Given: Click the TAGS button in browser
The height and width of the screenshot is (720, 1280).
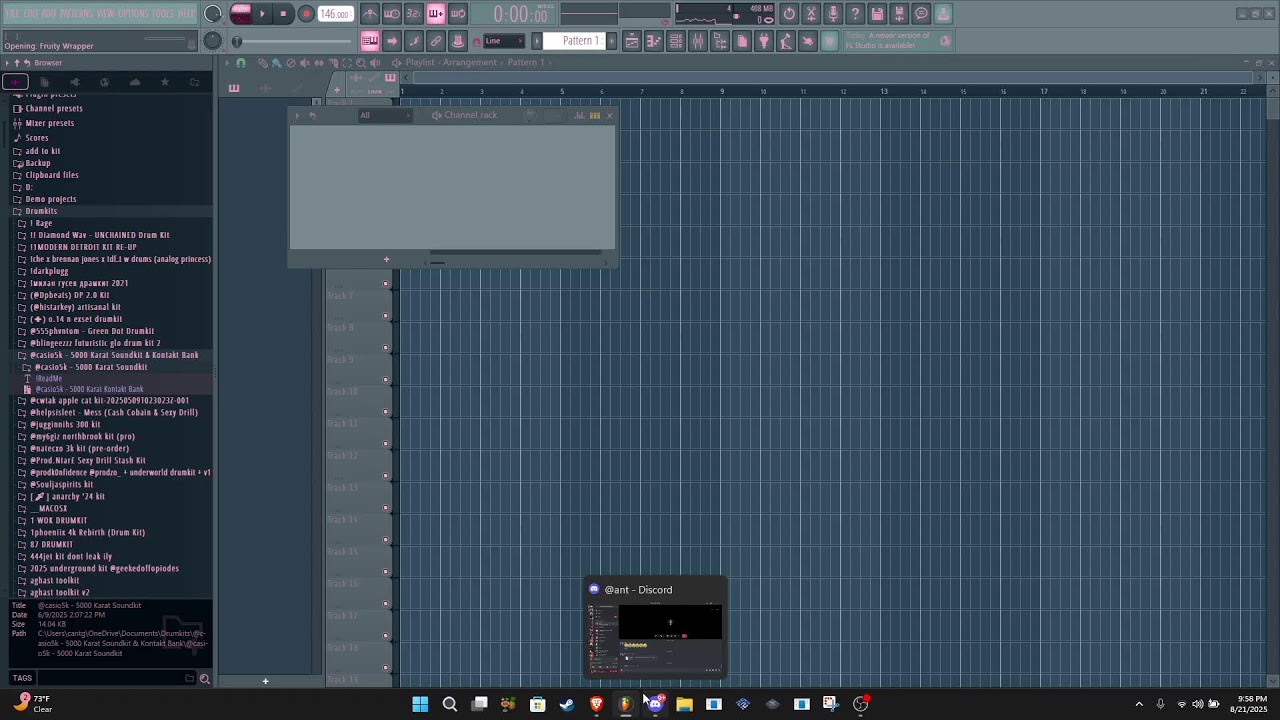Looking at the screenshot, I should click(22, 678).
